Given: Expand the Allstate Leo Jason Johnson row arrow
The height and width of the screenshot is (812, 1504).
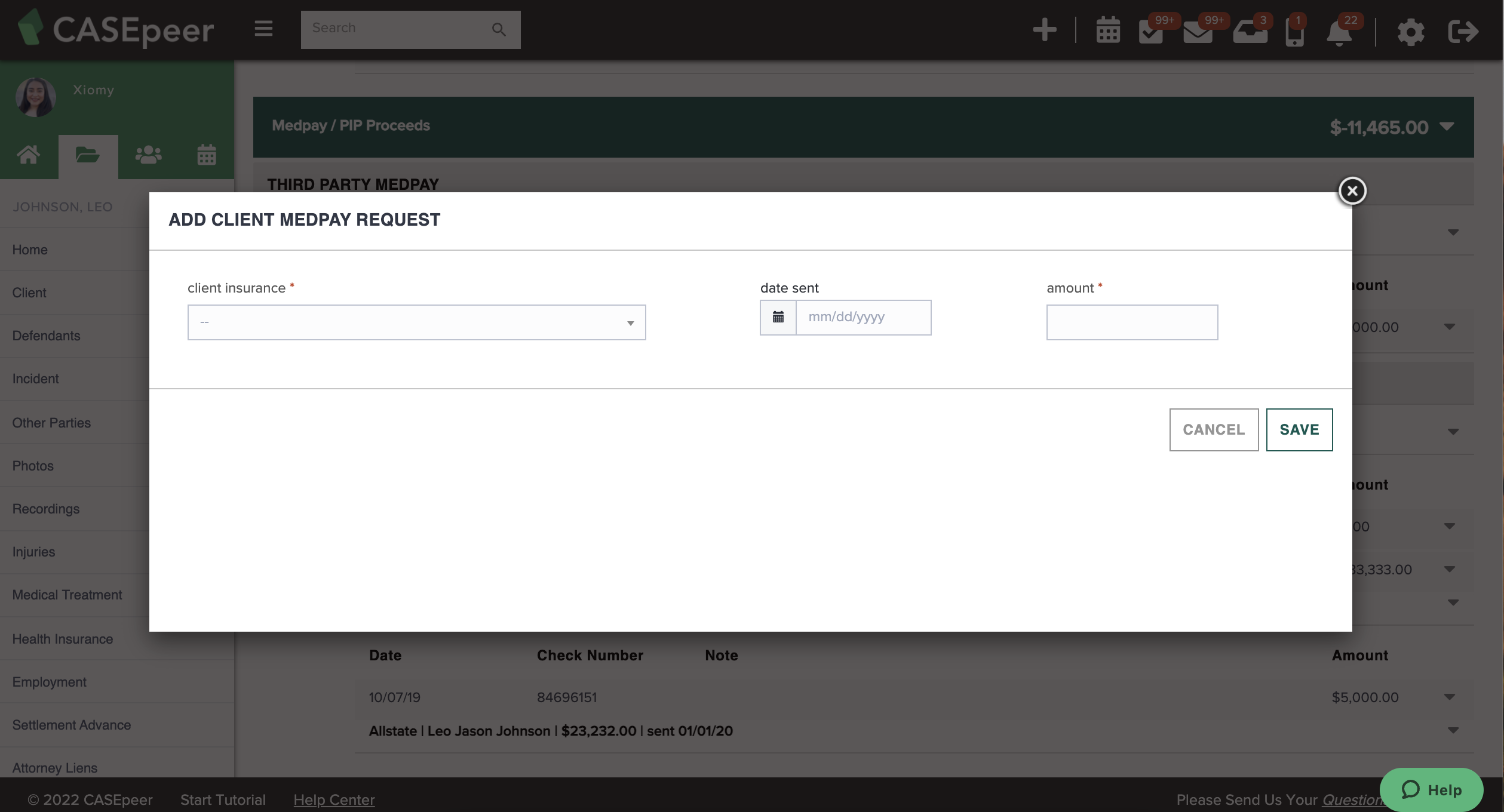Looking at the screenshot, I should (1453, 730).
